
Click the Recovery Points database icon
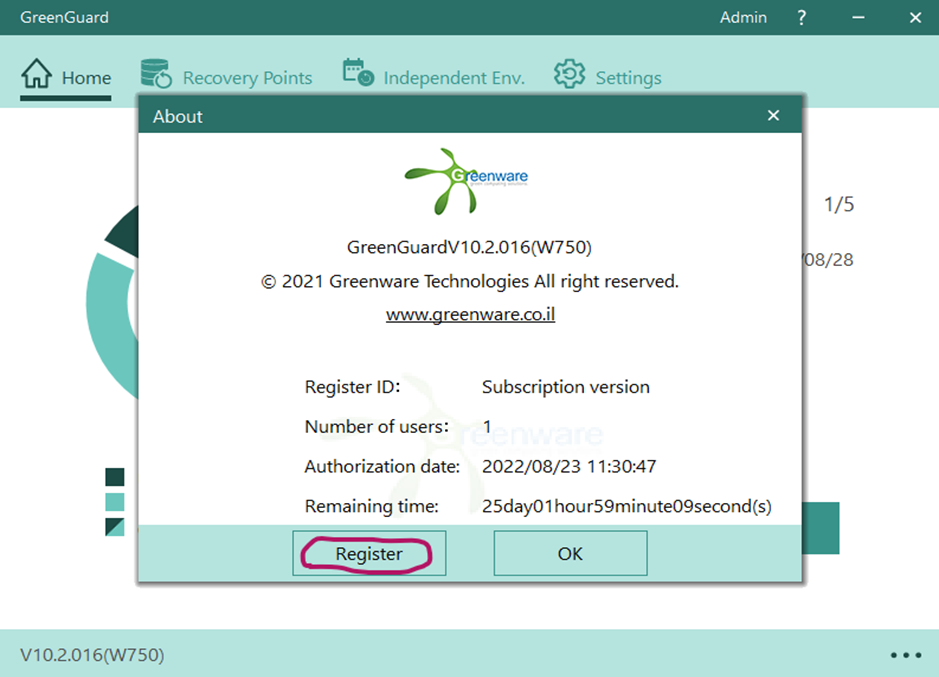pyautogui.click(x=156, y=74)
